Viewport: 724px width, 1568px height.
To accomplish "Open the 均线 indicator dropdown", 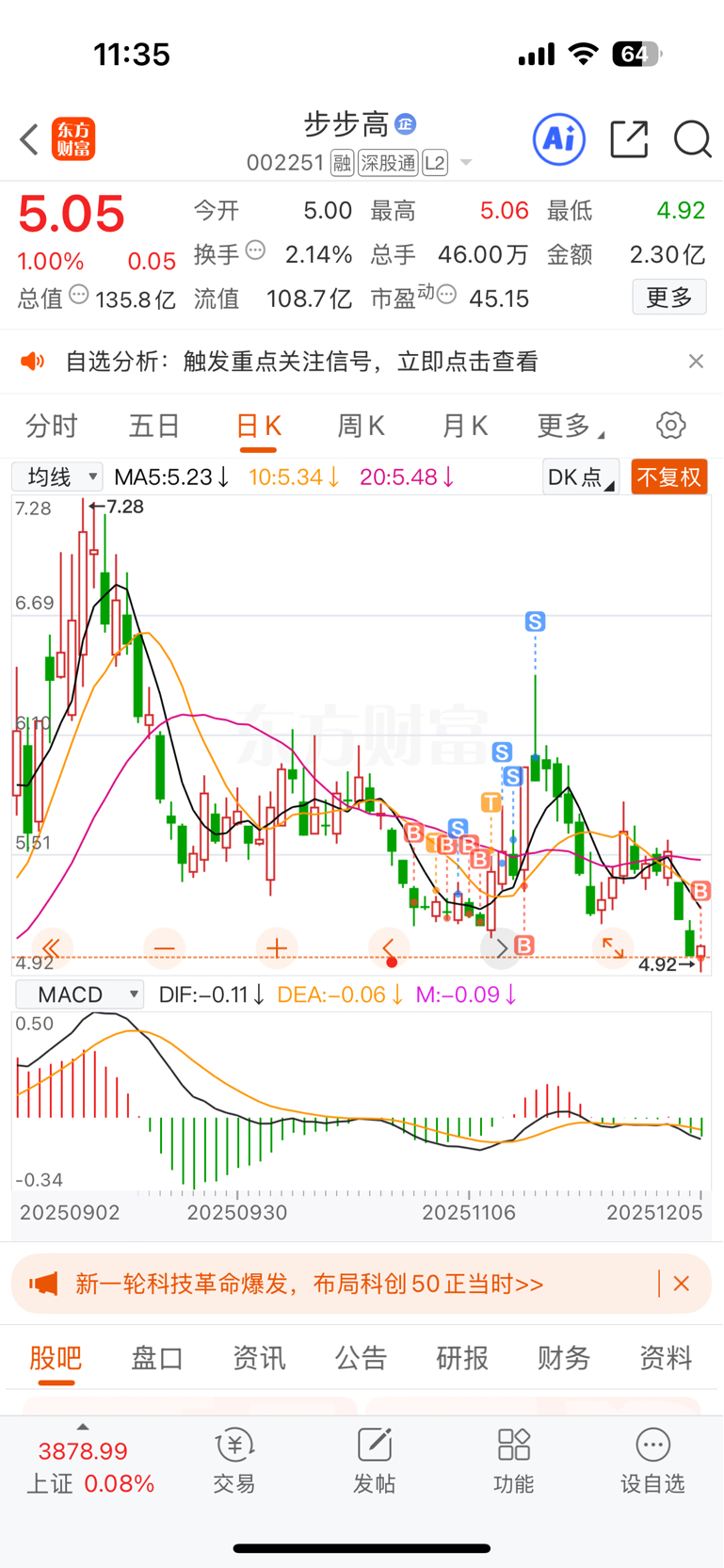I will 58,477.
